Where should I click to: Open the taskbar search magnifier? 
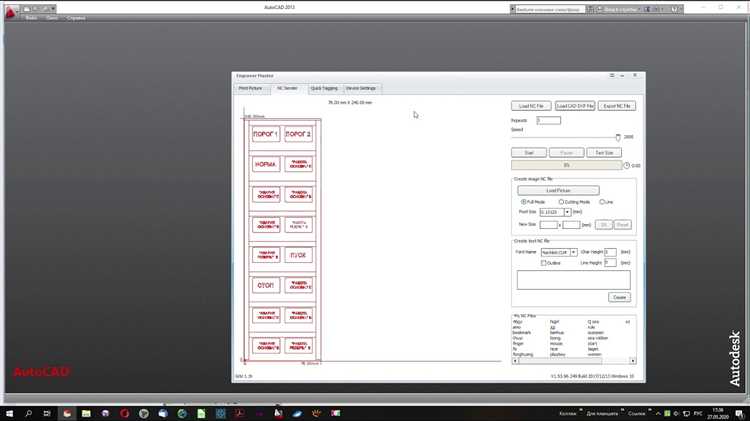click(x=28, y=413)
